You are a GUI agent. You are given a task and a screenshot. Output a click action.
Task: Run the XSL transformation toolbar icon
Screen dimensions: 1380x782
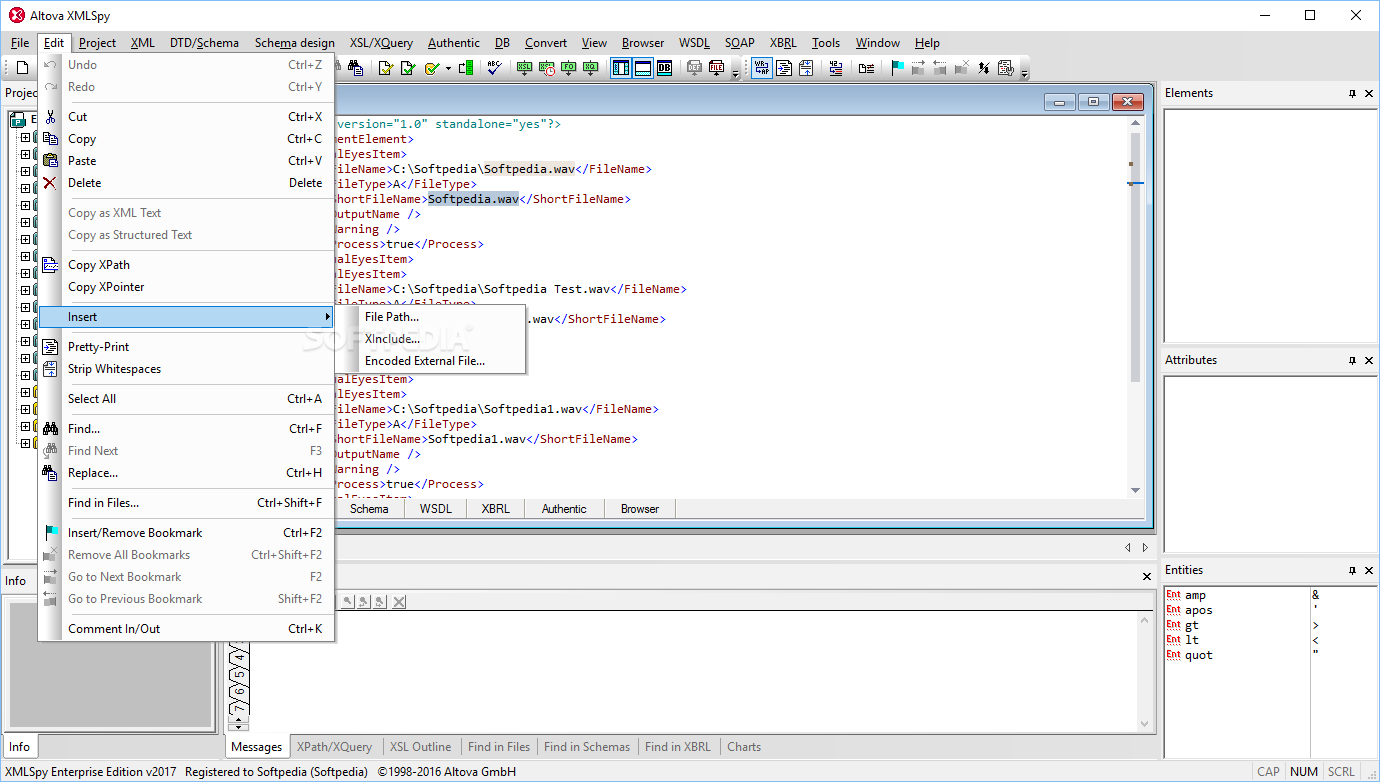coord(524,68)
